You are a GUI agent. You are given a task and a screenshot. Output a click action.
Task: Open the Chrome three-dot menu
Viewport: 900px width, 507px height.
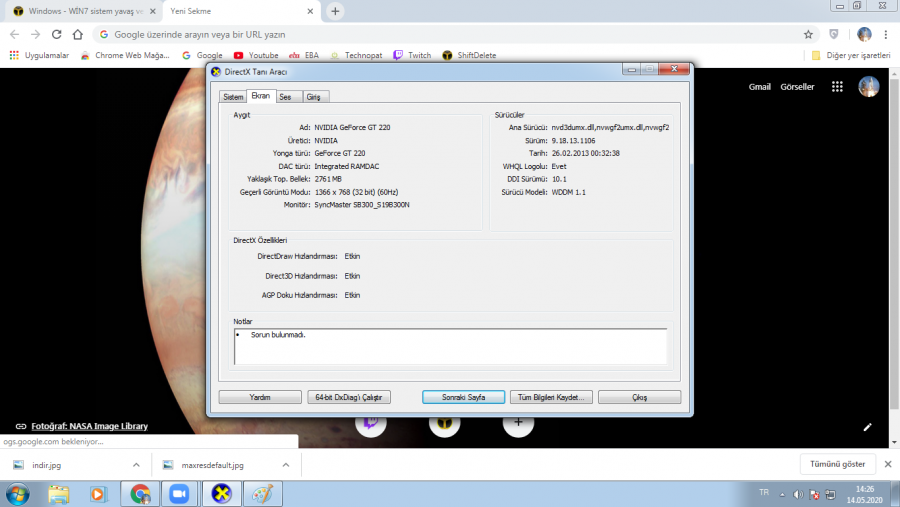886,34
